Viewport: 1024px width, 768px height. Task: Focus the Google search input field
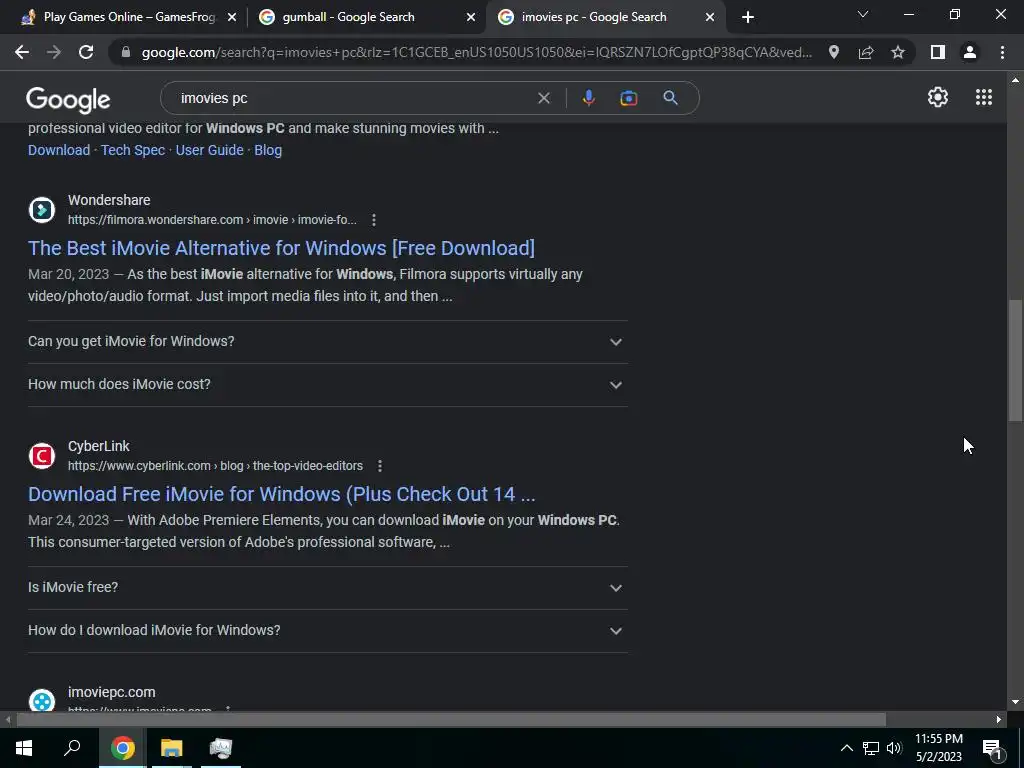click(x=353, y=98)
